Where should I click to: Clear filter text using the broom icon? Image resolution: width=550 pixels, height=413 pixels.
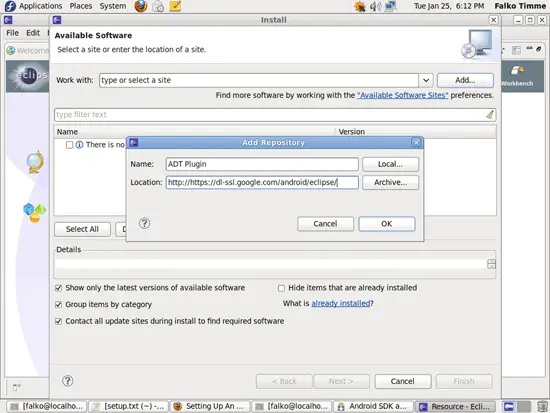(490, 115)
